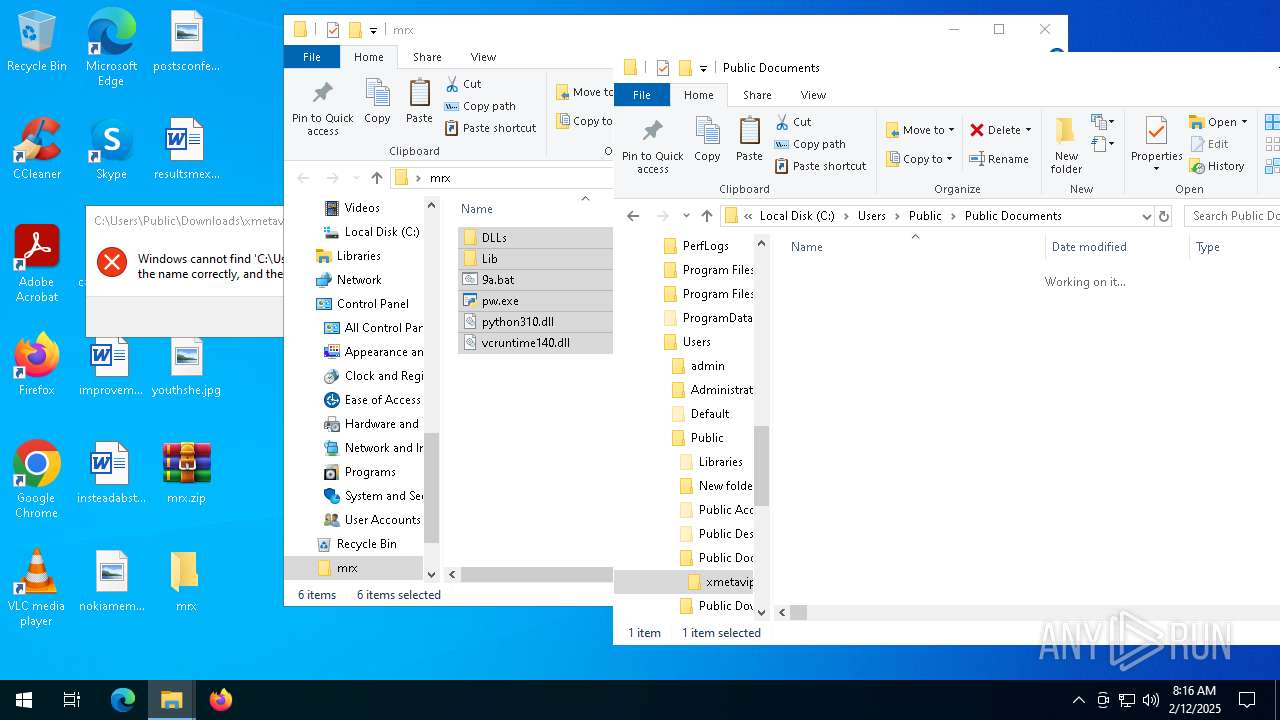Click Paste shortcut in mrx window
1280x720 pixels.
click(491, 128)
